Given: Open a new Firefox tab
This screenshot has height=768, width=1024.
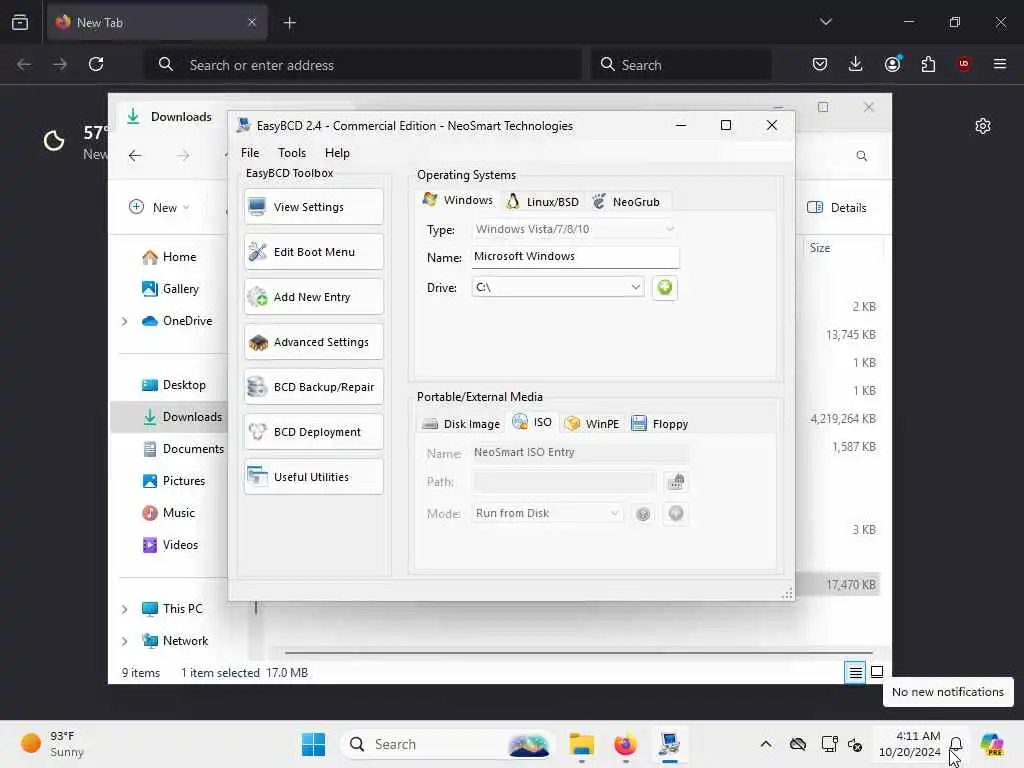Looking at the screenshot, I should pos(289,23).
